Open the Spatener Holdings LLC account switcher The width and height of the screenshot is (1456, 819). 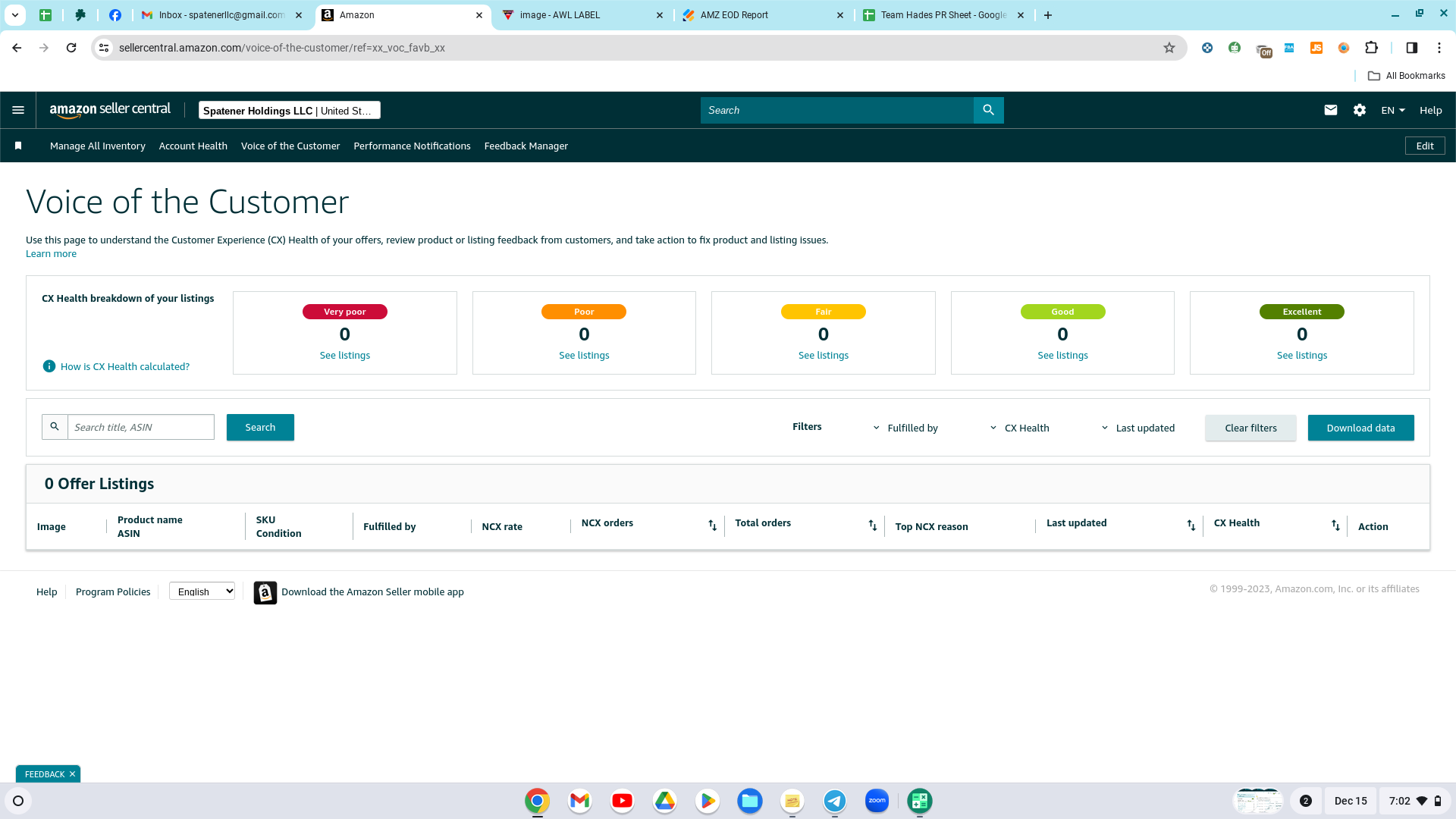[290, 110]
